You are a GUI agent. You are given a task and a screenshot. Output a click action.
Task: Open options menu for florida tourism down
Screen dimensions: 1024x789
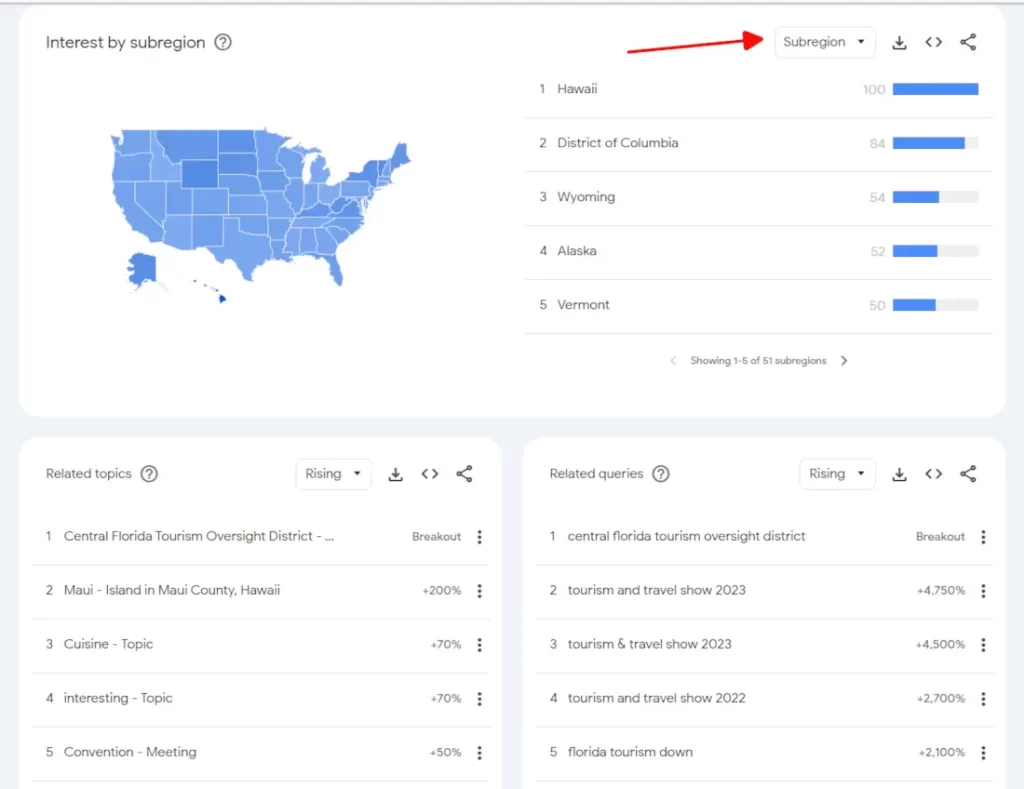coord(983,753)
